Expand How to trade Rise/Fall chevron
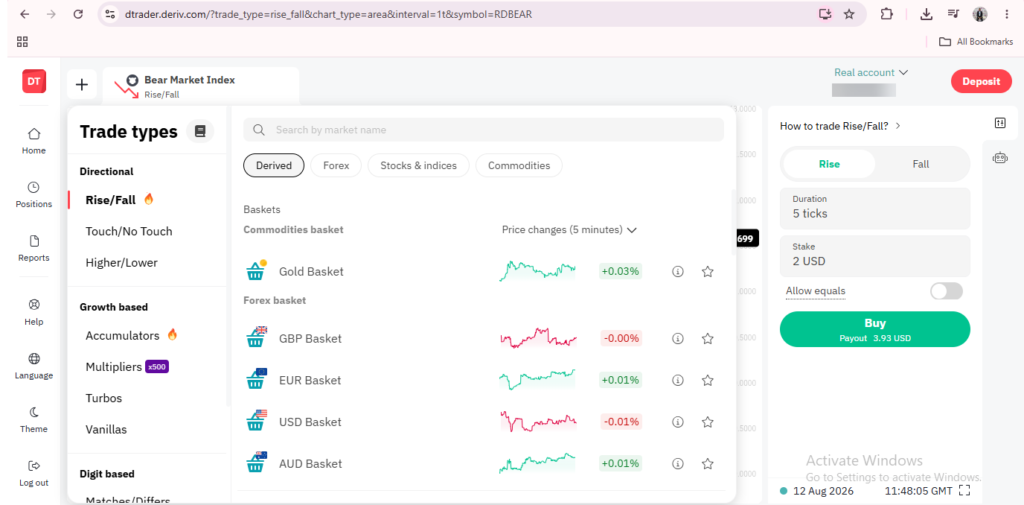The image size is (1024, 505). tap(898, 126)
